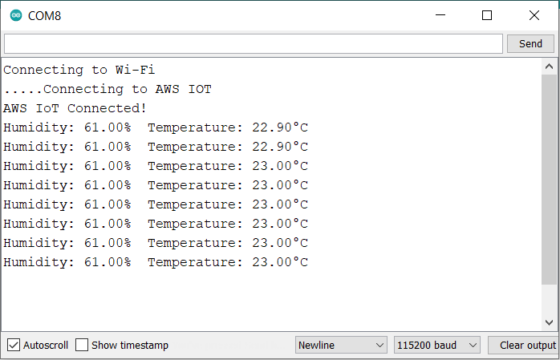Image resolution: width=560 pixels, height=360 pixels.
Task: Click the Clear output button
Action: tap(524, 345)
